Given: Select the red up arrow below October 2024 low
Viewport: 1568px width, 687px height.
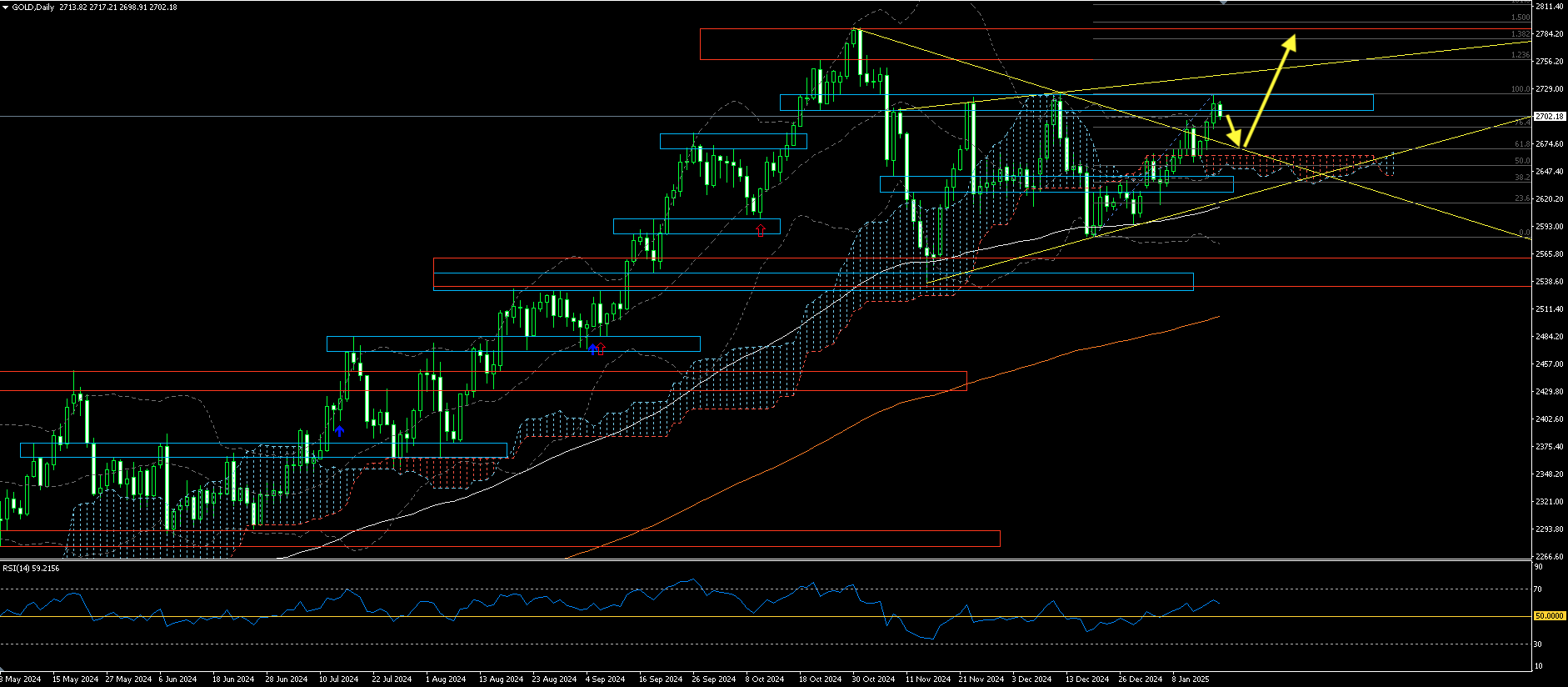Looking at the screenshot, I should 760,230.
